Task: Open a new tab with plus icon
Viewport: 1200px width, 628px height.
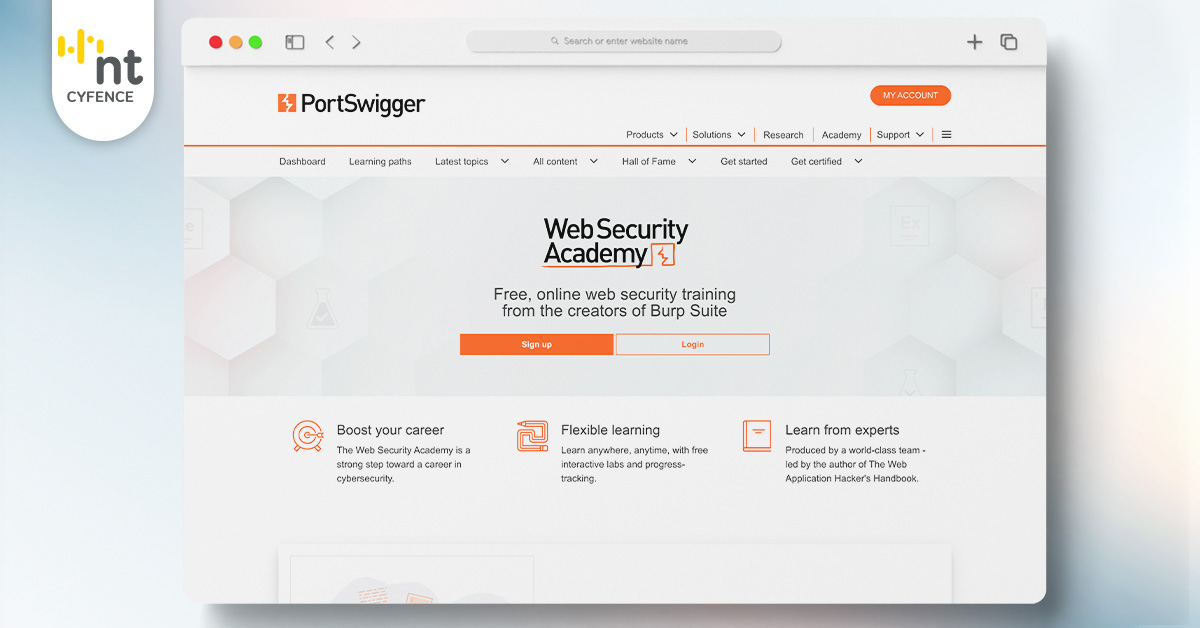Action: pos(975,42)
